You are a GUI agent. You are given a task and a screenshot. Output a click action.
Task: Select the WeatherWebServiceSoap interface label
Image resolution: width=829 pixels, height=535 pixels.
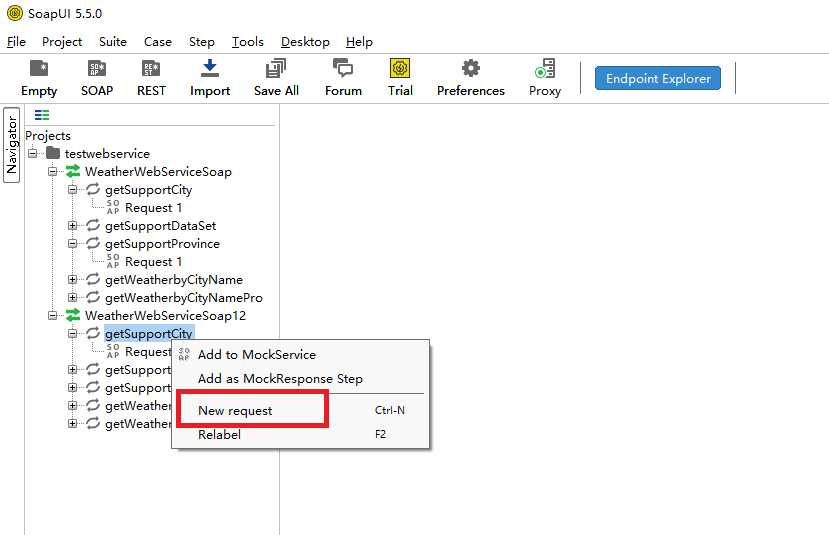(158, 171)
